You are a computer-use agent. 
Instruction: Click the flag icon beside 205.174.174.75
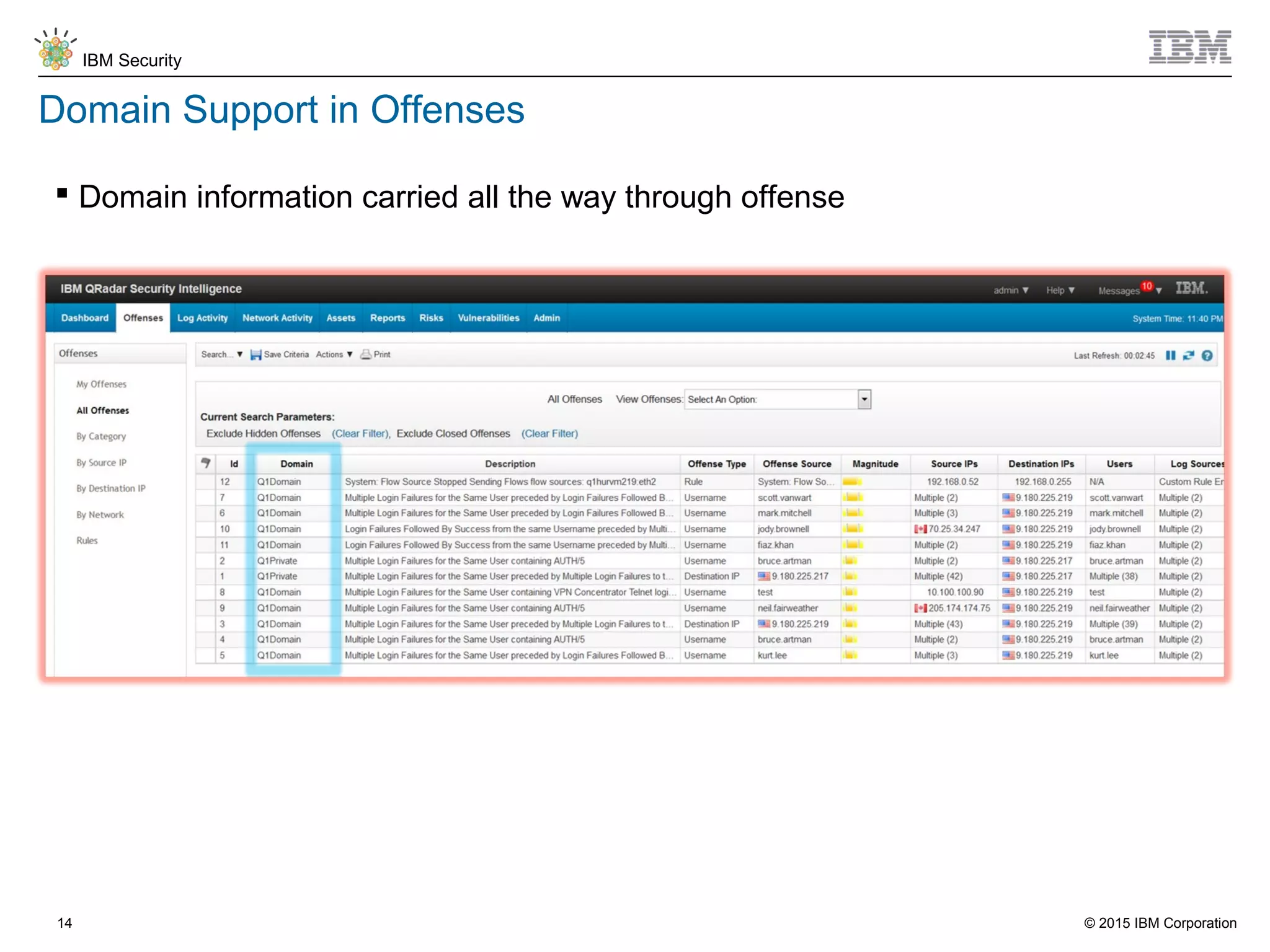tap(920, 608)
